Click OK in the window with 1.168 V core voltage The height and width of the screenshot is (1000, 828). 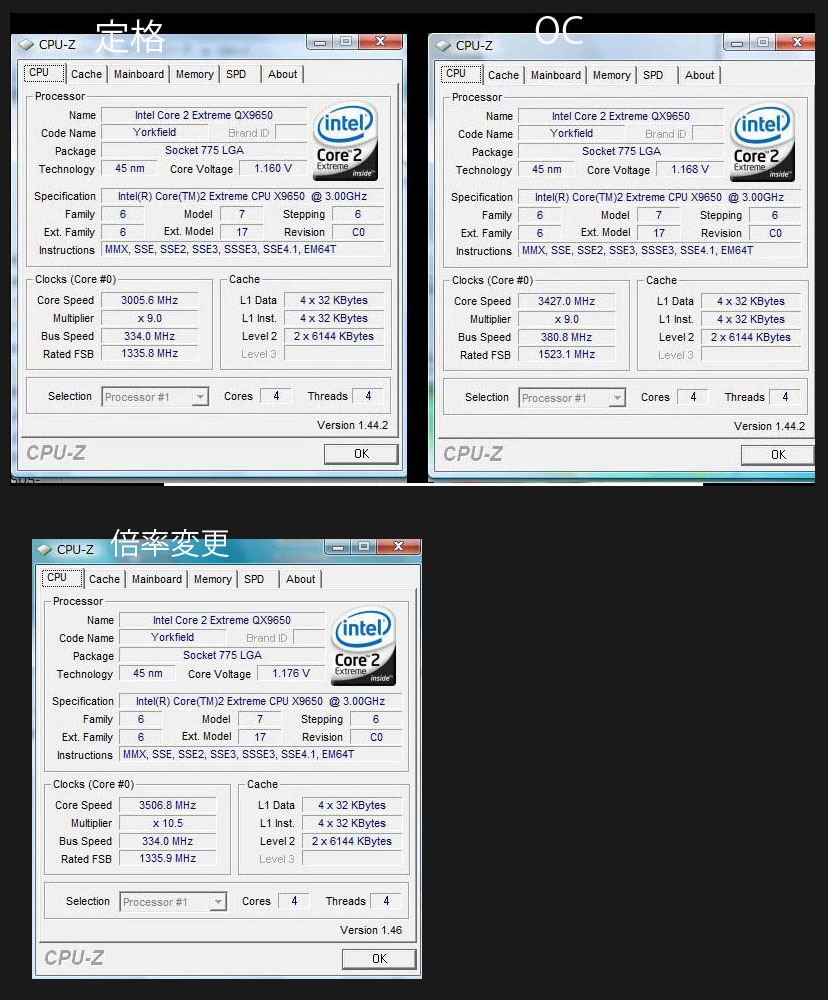(778, 455)
